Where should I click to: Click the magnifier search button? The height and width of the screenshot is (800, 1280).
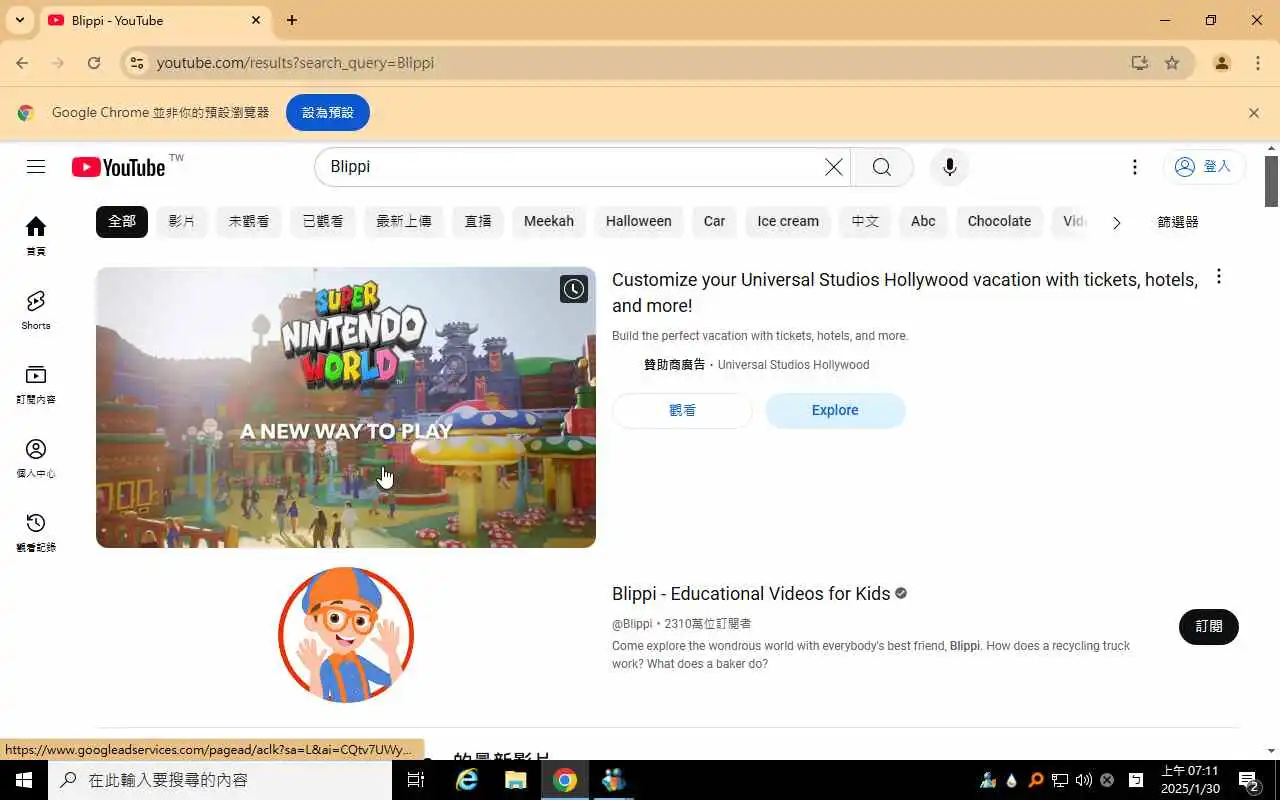pos(882,167)
